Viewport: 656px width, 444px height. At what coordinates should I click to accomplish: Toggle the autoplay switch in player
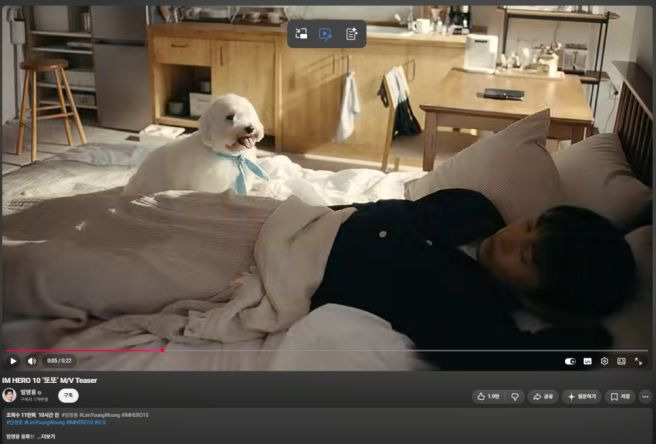pyautogui.click(x=570, y=361)
